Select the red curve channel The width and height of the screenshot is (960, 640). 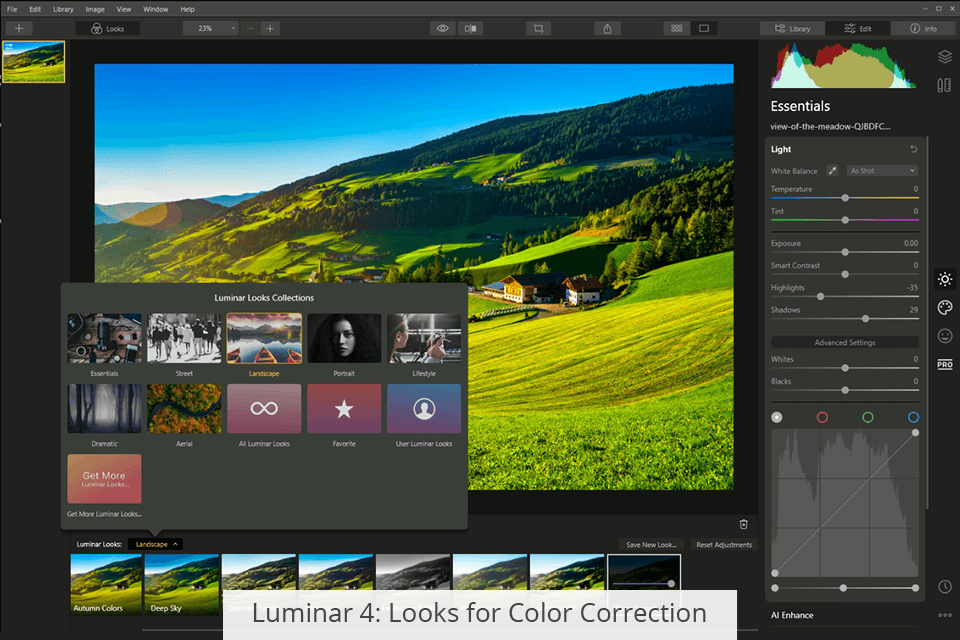click(x=822, y=417)
